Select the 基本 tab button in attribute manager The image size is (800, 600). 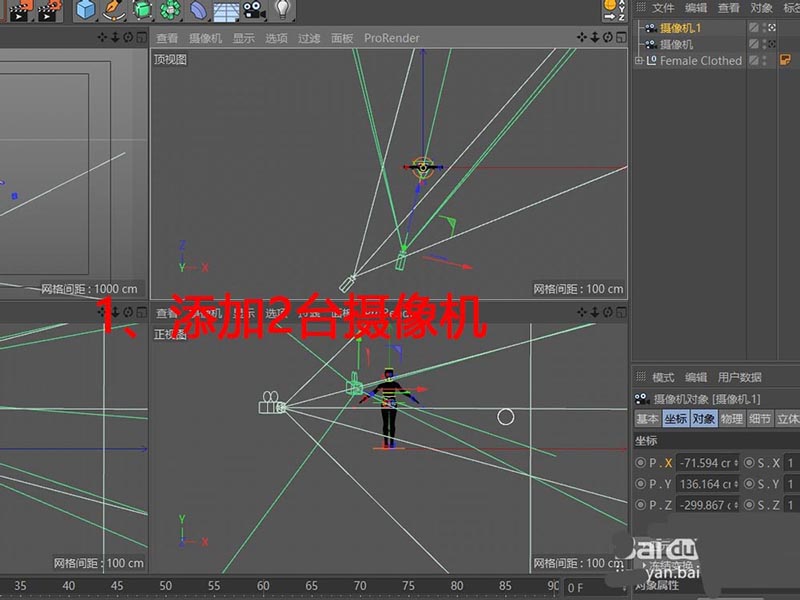click(648, 420)
